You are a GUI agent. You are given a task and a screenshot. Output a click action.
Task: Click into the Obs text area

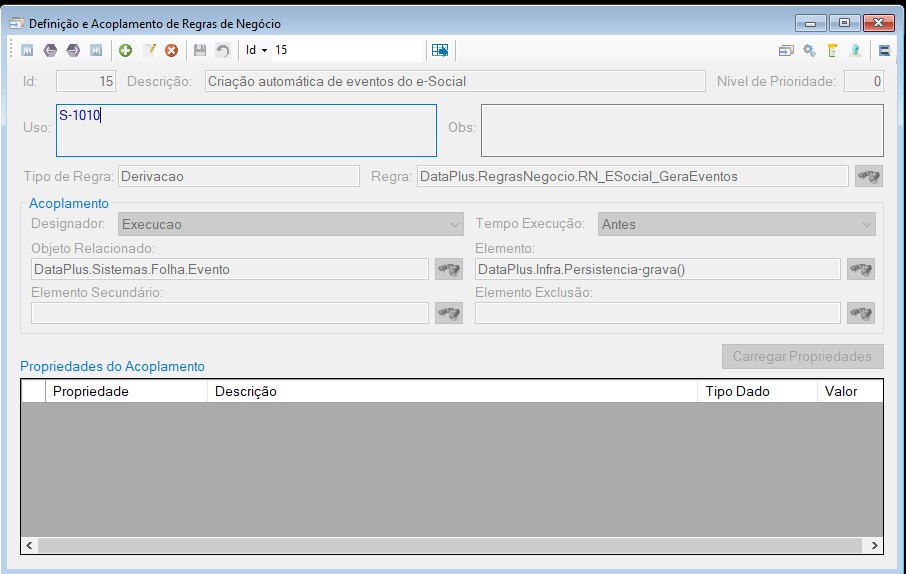[x=682, y=131]
